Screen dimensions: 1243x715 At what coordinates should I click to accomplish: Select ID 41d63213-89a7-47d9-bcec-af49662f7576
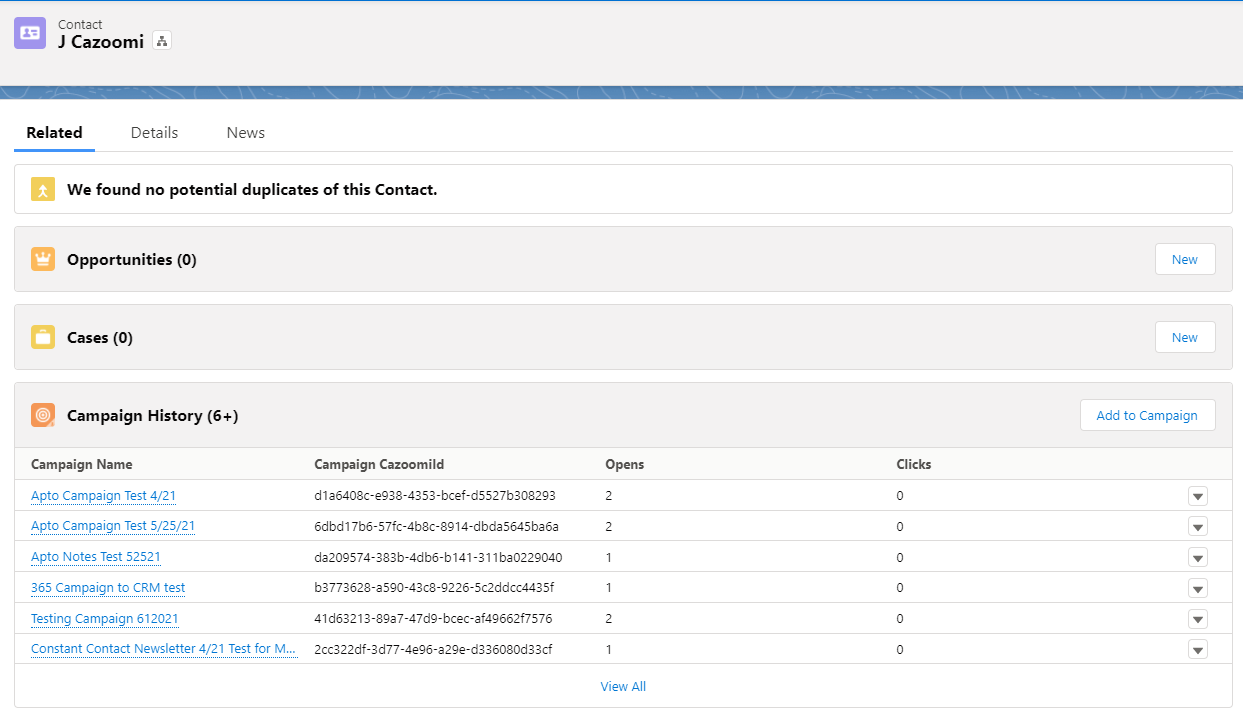[433, 619]
